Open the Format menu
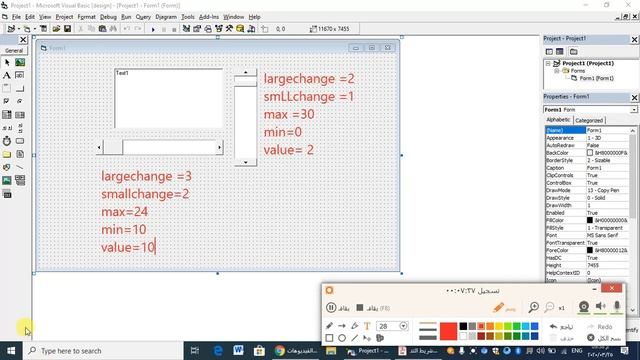Viewport: 640px width, 360px height. tap(87, 17)
